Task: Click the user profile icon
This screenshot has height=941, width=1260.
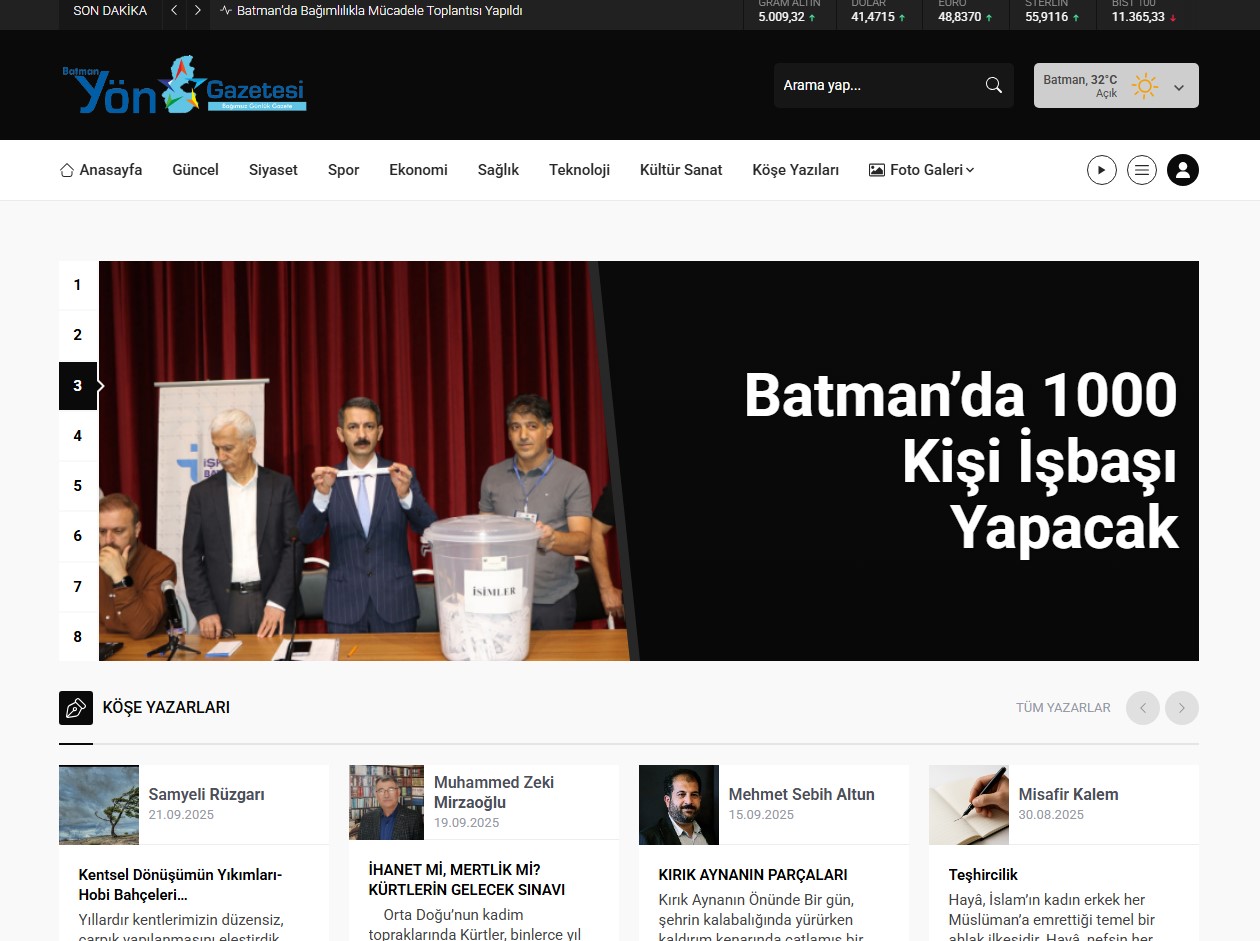Action: tap(1182, 170)
